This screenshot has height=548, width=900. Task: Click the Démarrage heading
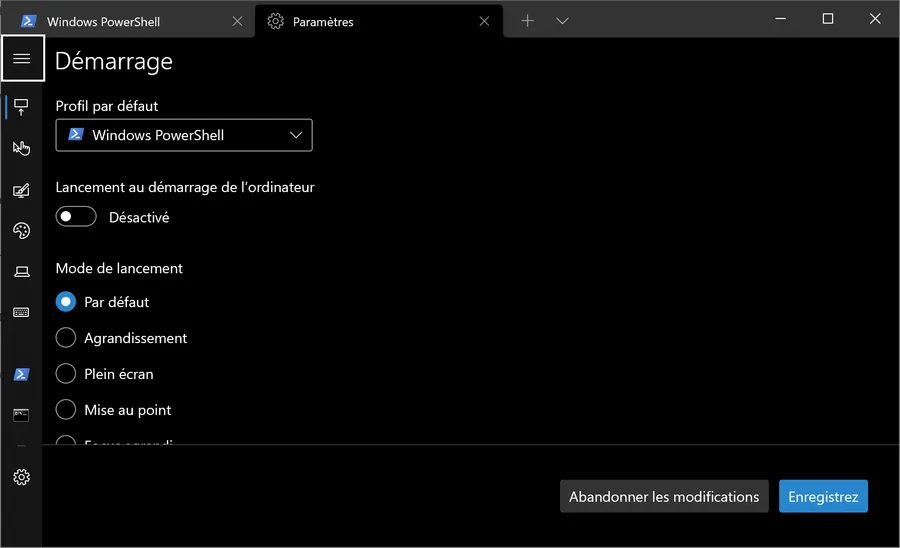coord(114,61)
